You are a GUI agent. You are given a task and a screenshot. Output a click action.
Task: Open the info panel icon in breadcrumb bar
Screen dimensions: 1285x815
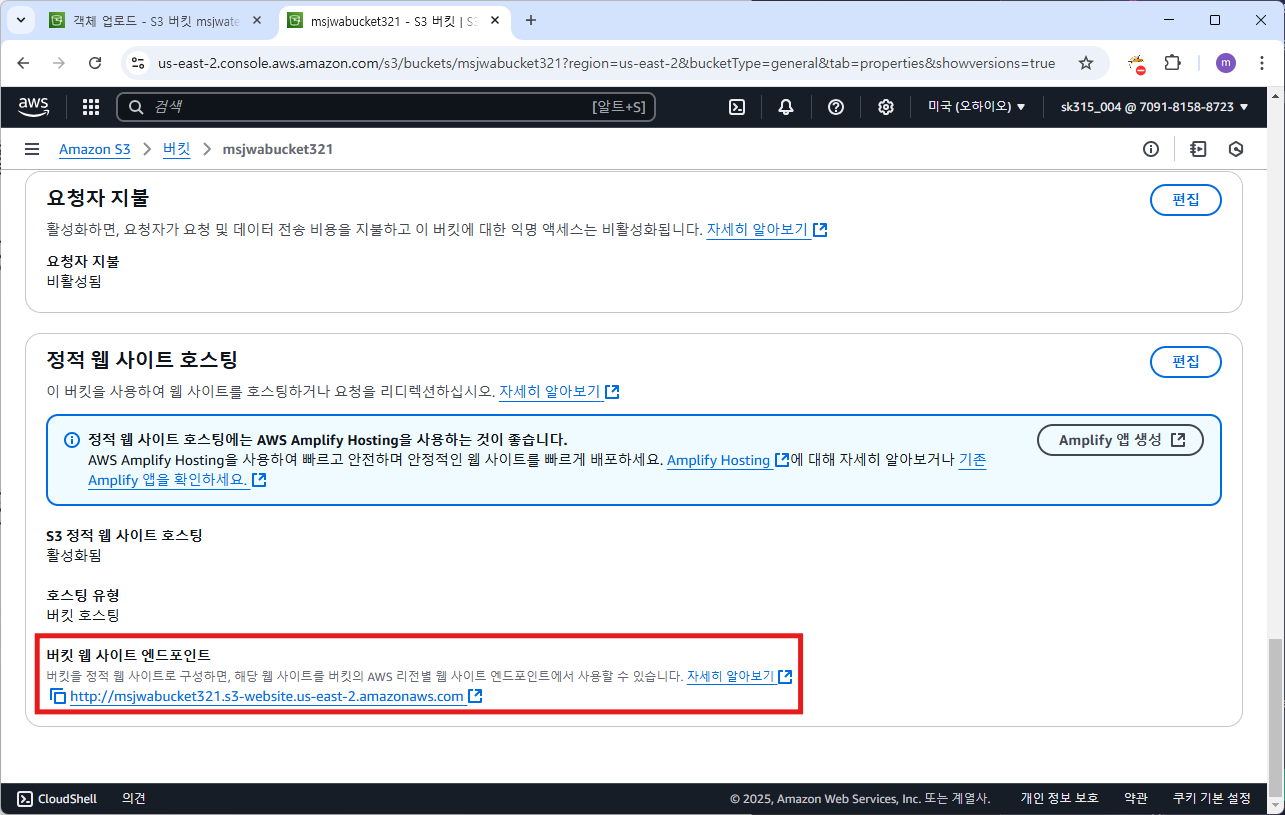click(x=1151, y=149)
